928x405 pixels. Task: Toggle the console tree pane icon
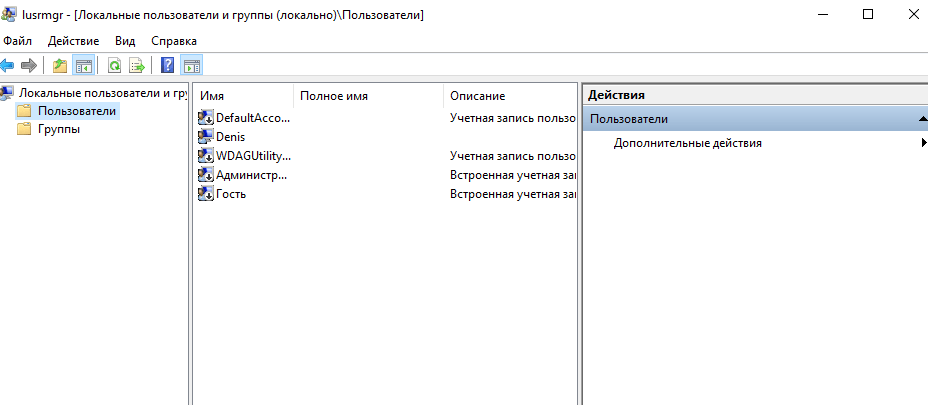coord(84,66)
